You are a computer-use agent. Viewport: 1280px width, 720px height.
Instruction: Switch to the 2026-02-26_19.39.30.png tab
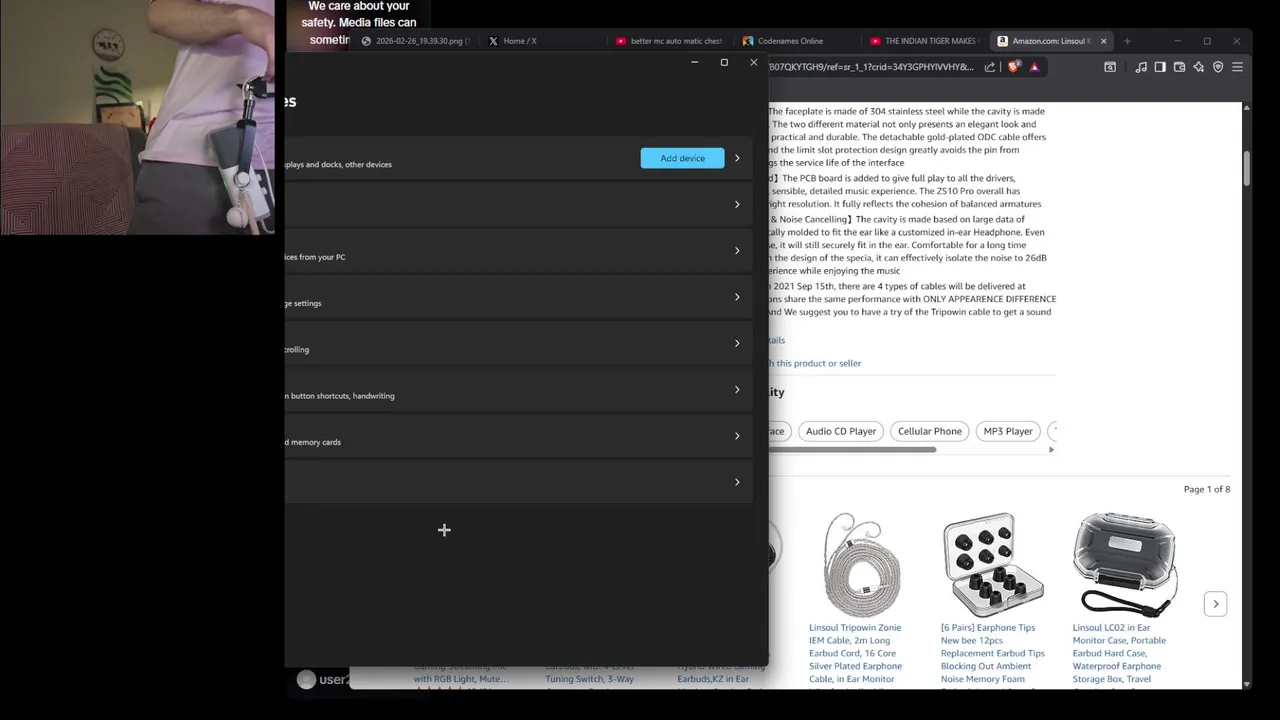416,41
